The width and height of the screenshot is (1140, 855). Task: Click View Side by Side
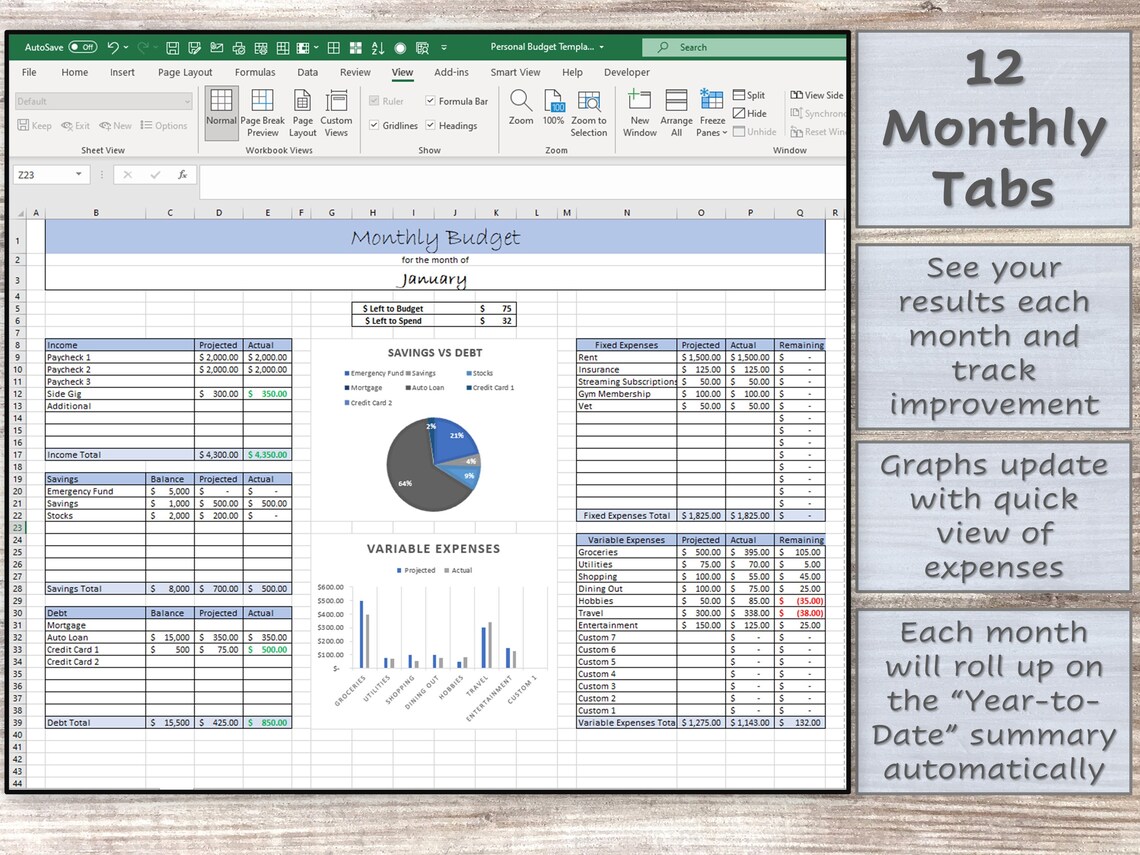click(x=816, y=95)
